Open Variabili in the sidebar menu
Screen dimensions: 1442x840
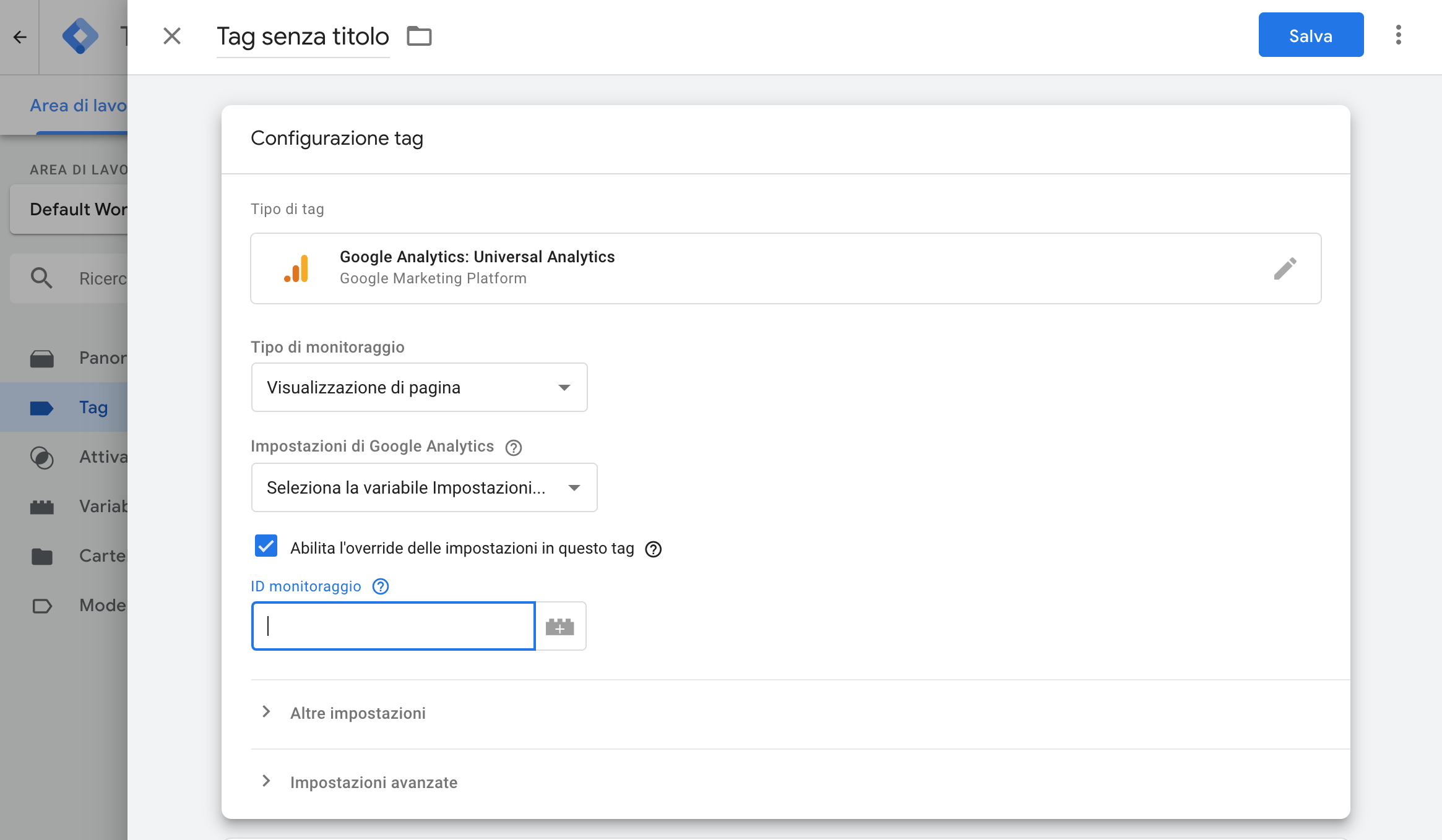pos(64,507)
